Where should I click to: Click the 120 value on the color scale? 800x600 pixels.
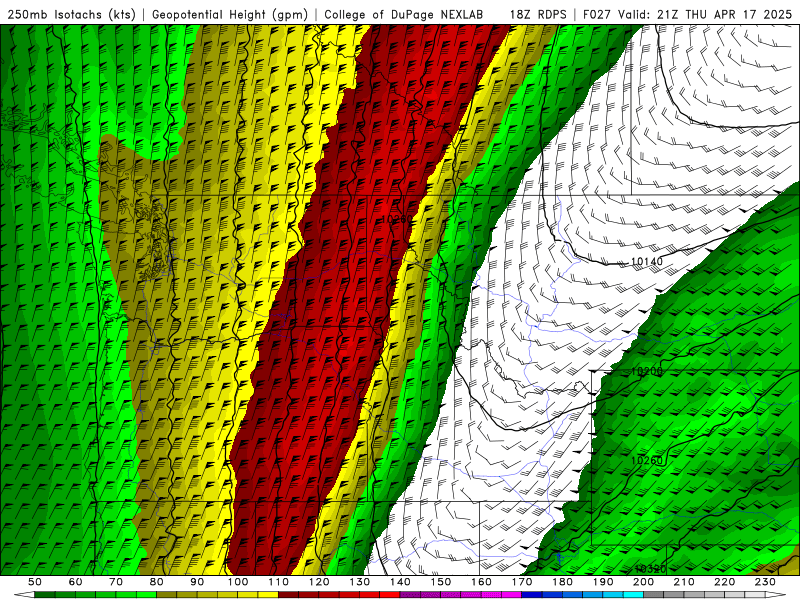click(319, 582)
